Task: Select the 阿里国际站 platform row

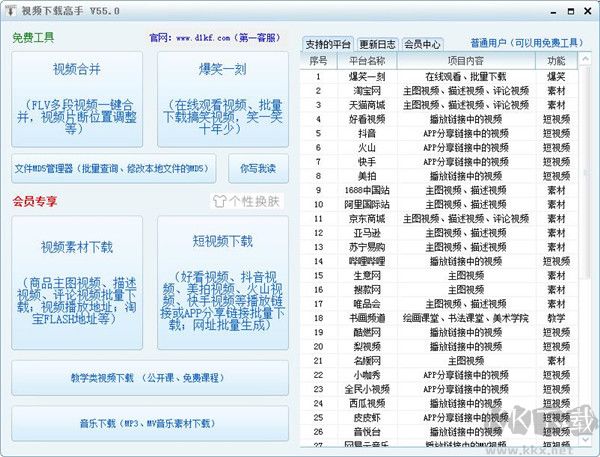Action: [x=439, y=204]
